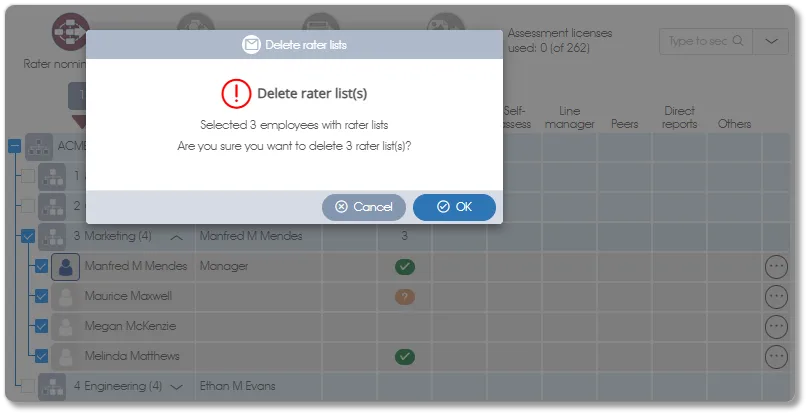This screenshot has width=810, height=417.
Task: Collapse the ACME root tree node
Action: point(14,146)
